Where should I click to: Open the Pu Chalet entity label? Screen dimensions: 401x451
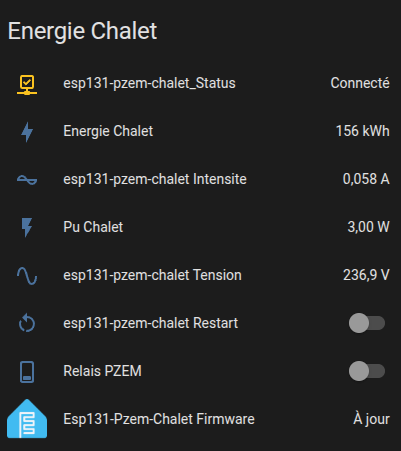point(93,227)
